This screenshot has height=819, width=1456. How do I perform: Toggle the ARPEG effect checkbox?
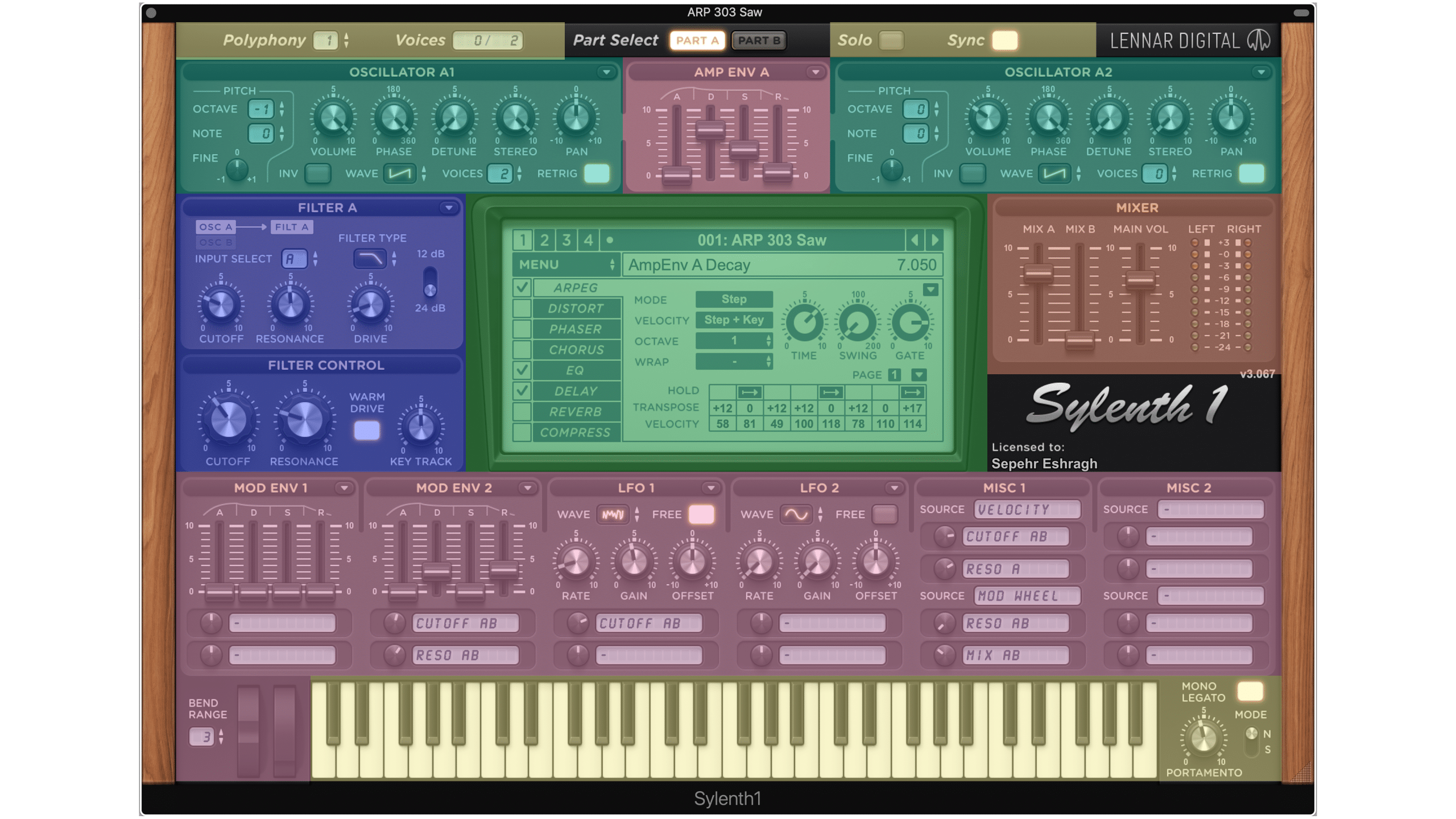point(522,287)
